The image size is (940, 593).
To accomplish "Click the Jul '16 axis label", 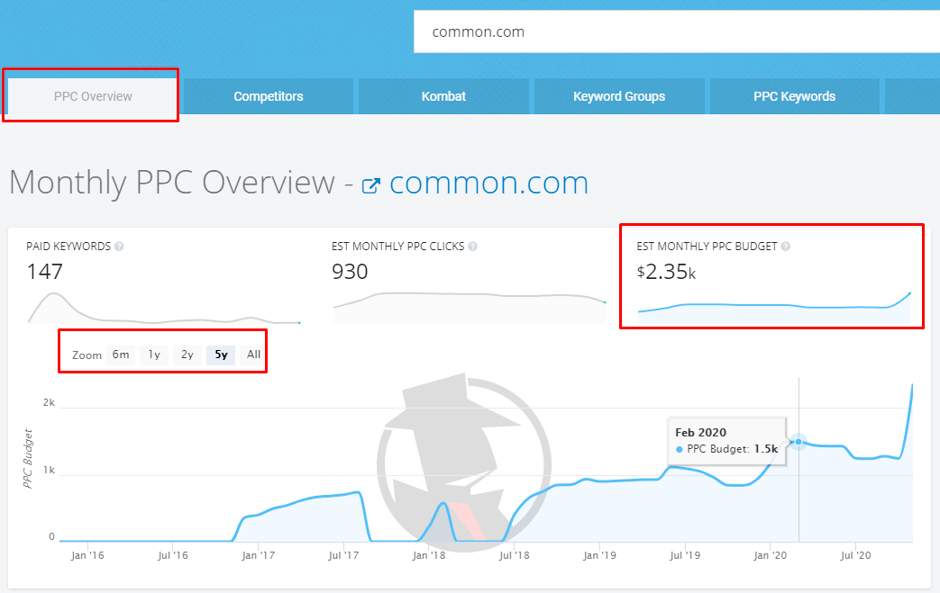I will [173, 555].
